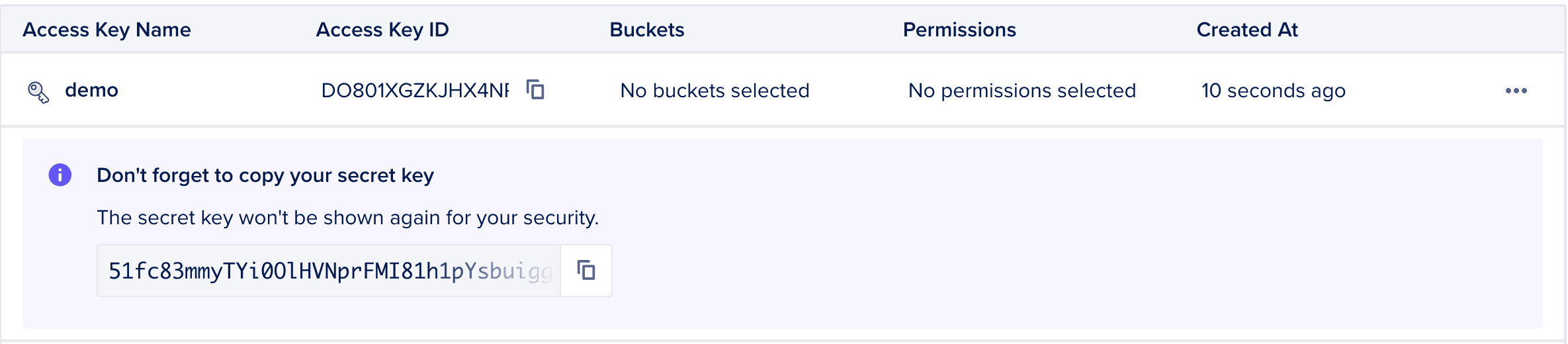Viewport: 1568px width, 344px height.
Task: Select the secret key text field
Action: [329, 271]
